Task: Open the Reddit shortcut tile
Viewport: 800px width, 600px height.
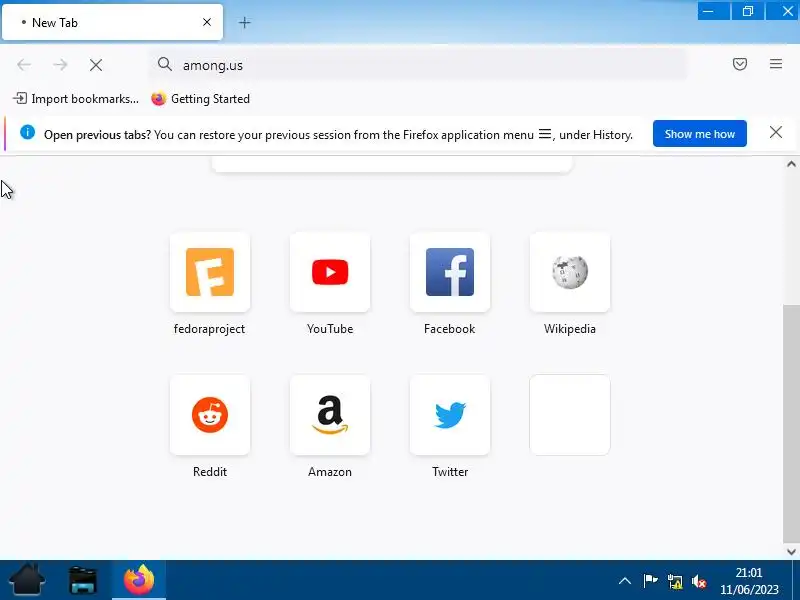Action: [x=210, y=415]
